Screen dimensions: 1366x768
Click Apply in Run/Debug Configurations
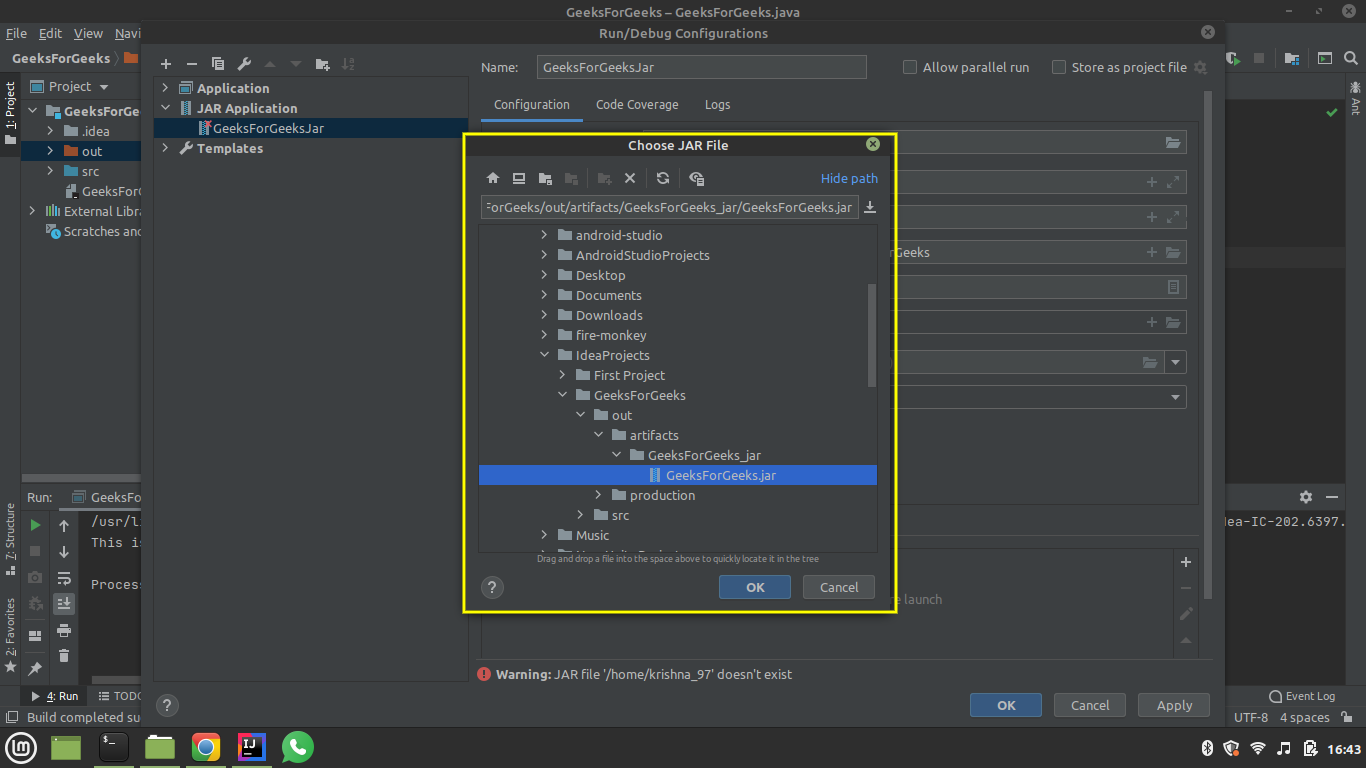(x=1174, y=705)
